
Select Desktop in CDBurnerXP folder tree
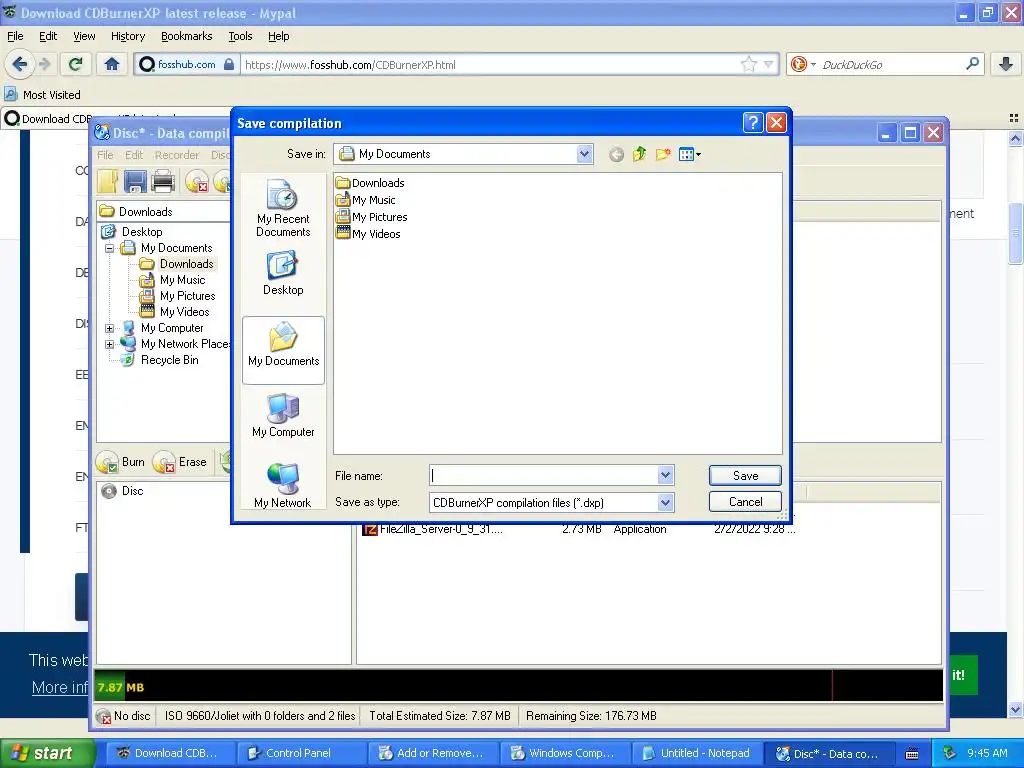pyautogui.click(x=142, y=232)
